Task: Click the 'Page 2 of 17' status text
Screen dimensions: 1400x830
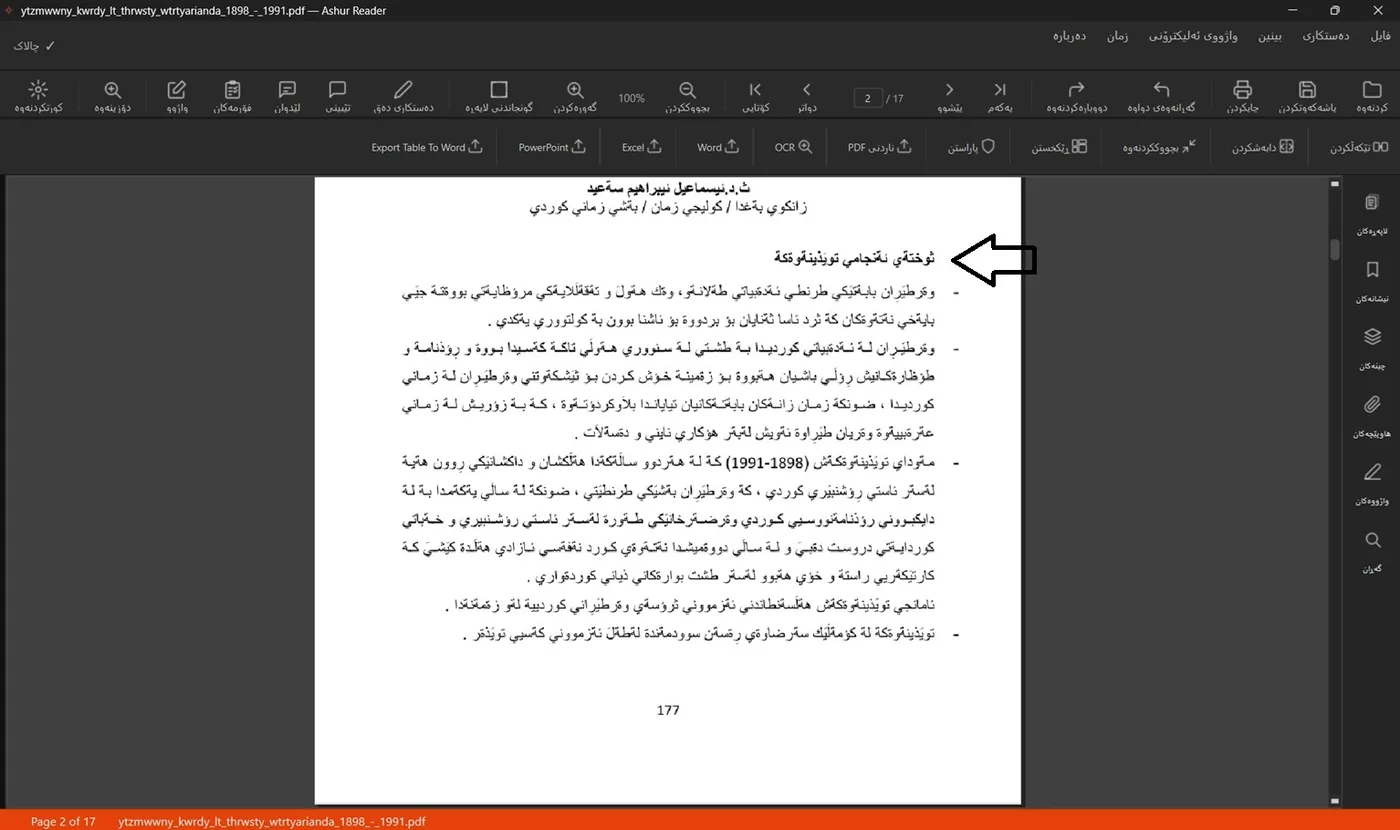Action: (63, 821)
